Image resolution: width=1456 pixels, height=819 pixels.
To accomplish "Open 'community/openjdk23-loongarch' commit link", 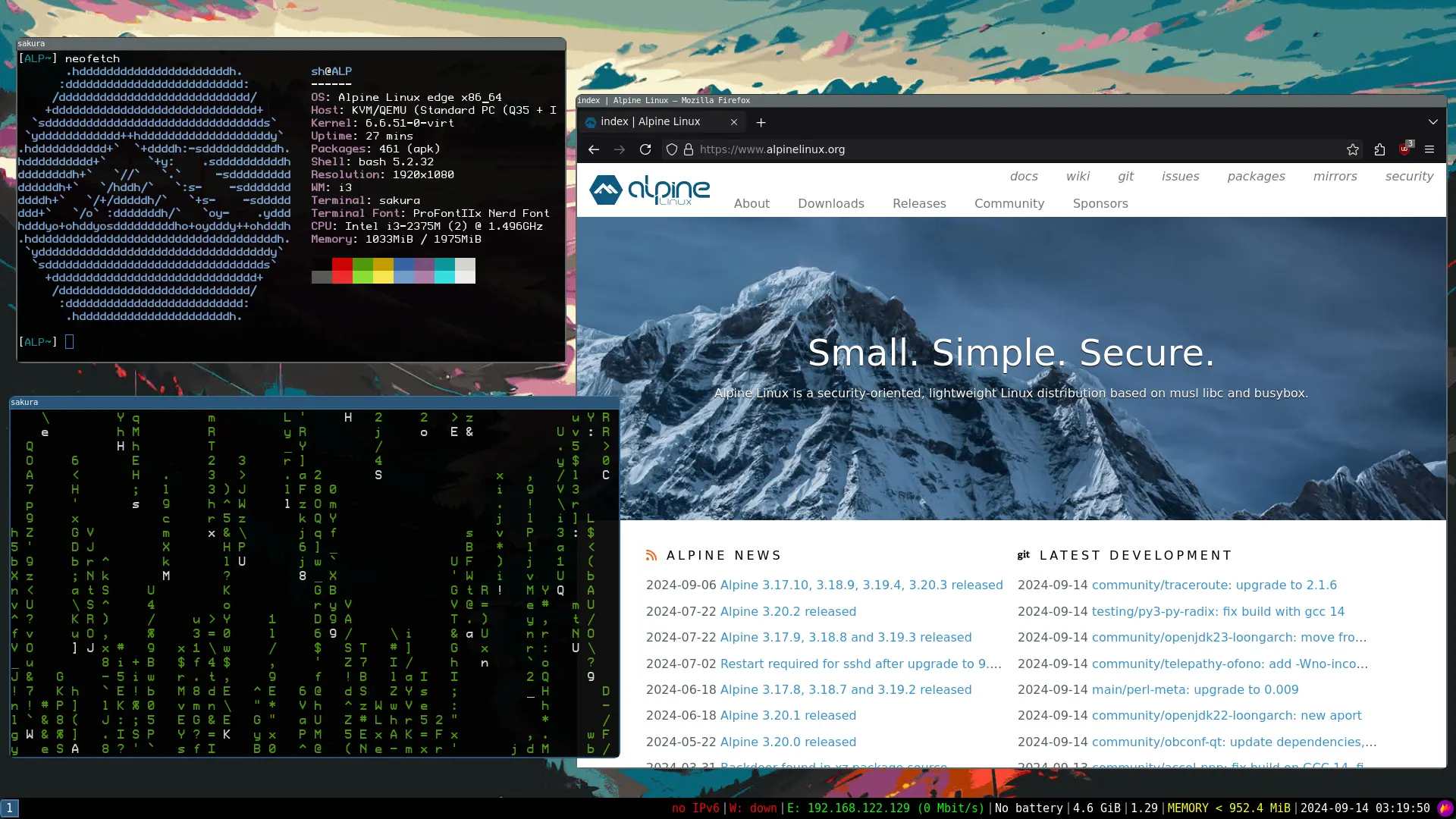I will point(1229,638).
